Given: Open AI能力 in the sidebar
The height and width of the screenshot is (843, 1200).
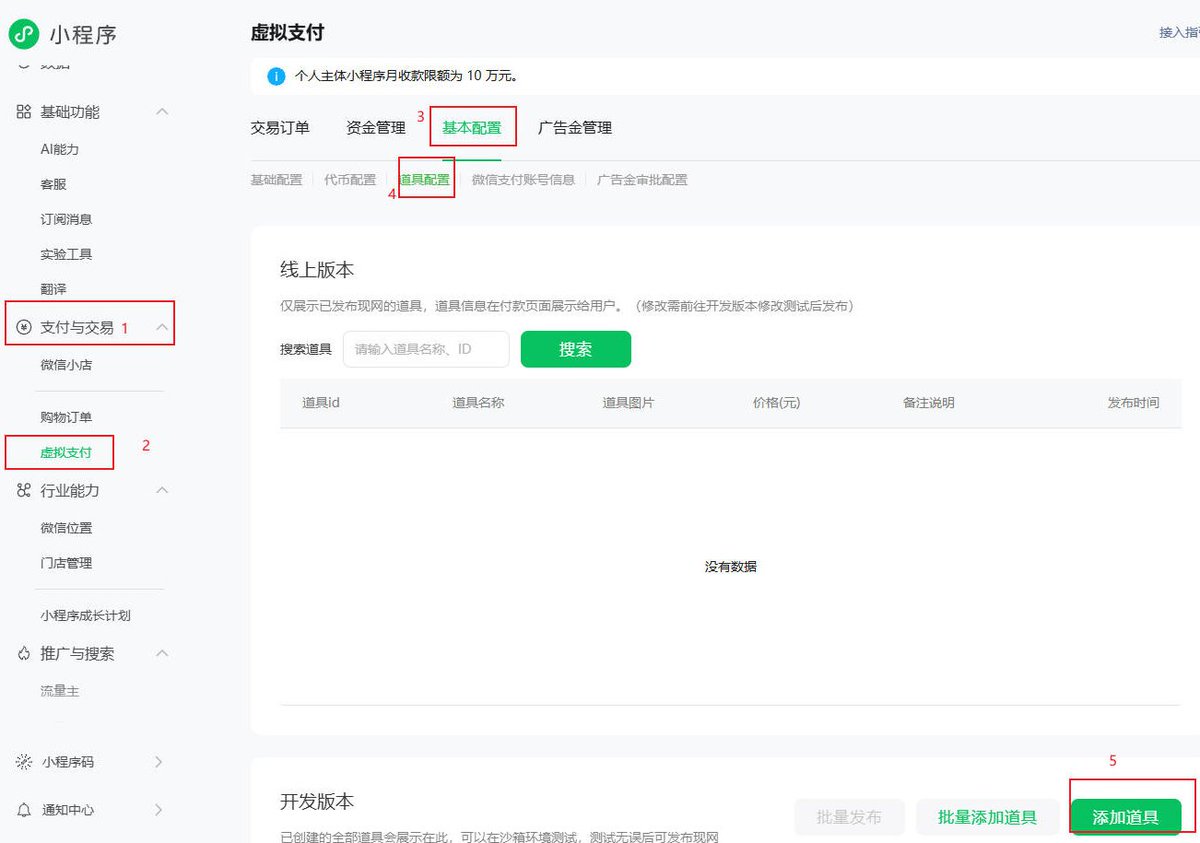Looking at the screenshot, I should pyautogui.click(x=60, y=149).
